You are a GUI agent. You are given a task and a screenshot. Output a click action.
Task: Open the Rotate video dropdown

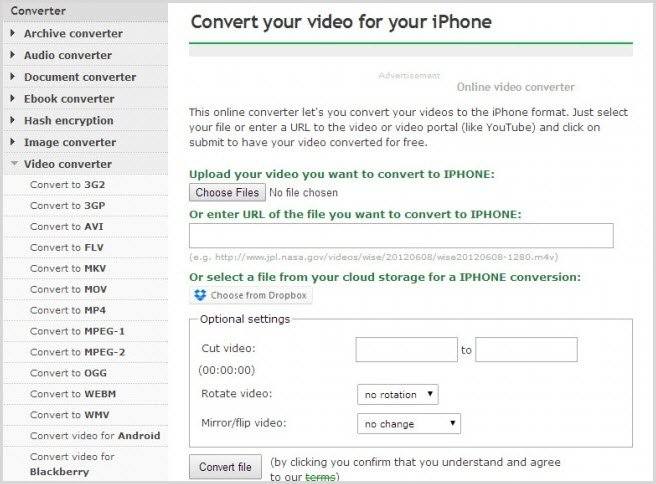(x=397, y=394)
